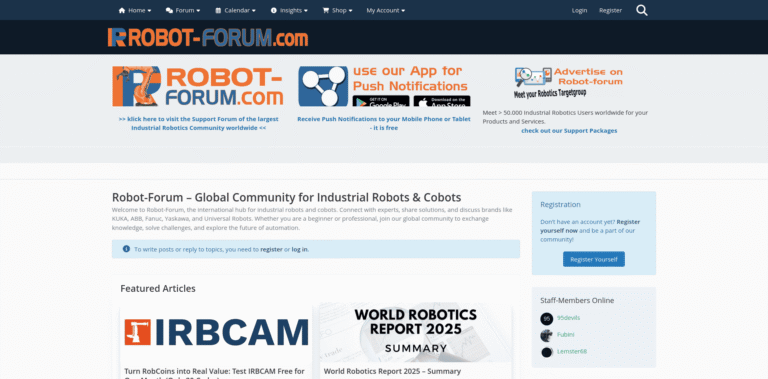Click the Forum chat bubbles icon
Screen dimensions: 768x379
(x=169, y=10)
